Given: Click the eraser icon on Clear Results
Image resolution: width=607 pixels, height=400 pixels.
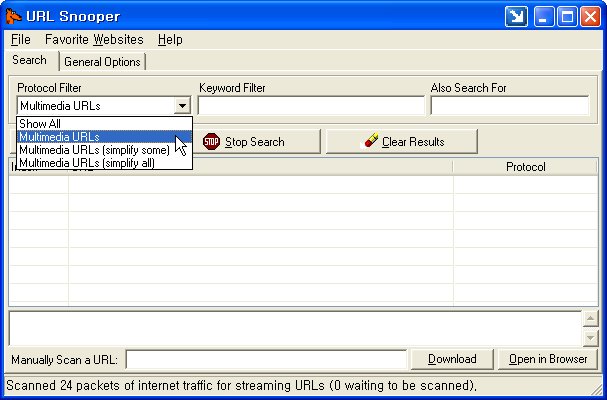Looking at the screenshot, I should 369,141.
